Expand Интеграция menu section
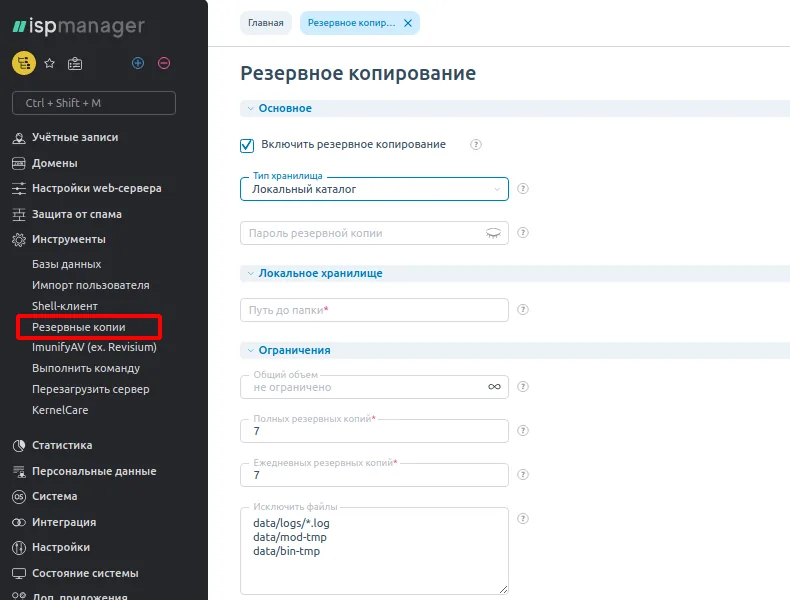790x600 pixels. 64,522
